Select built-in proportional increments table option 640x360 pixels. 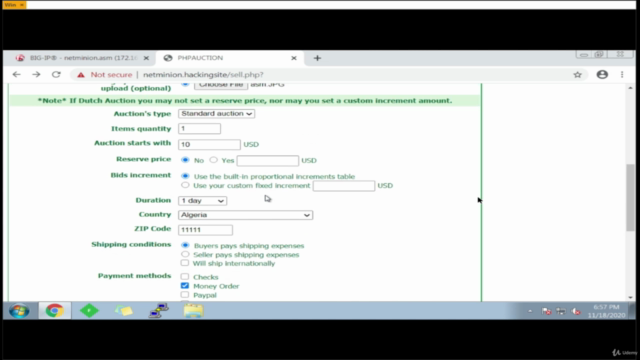pyautogui.click(x=185, y=176)
